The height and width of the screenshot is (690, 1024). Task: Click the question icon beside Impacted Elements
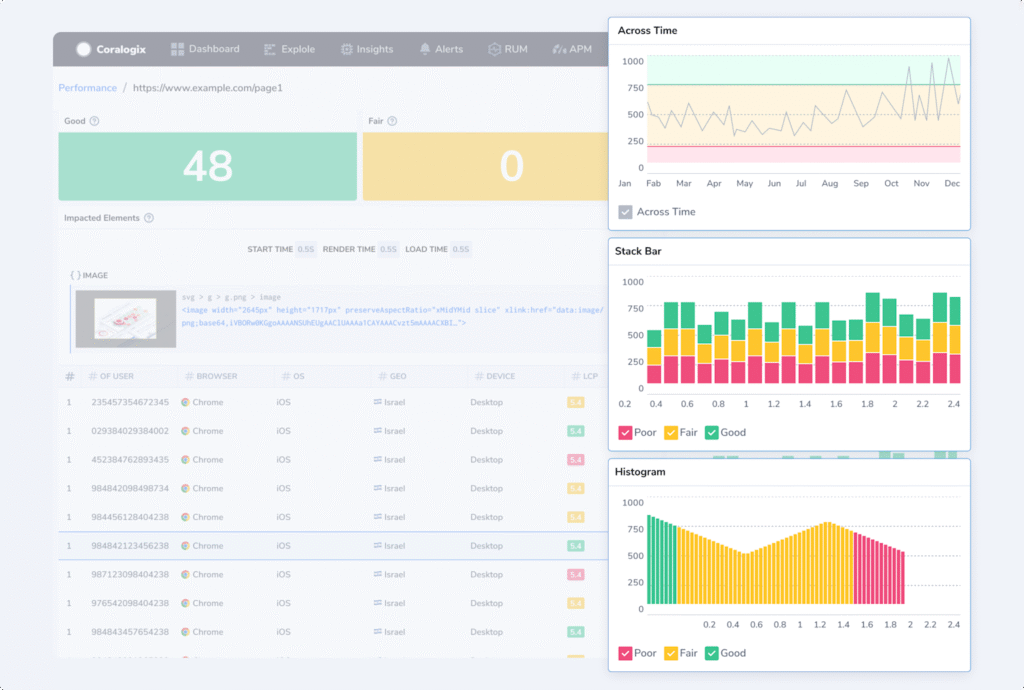coord(150,217)
